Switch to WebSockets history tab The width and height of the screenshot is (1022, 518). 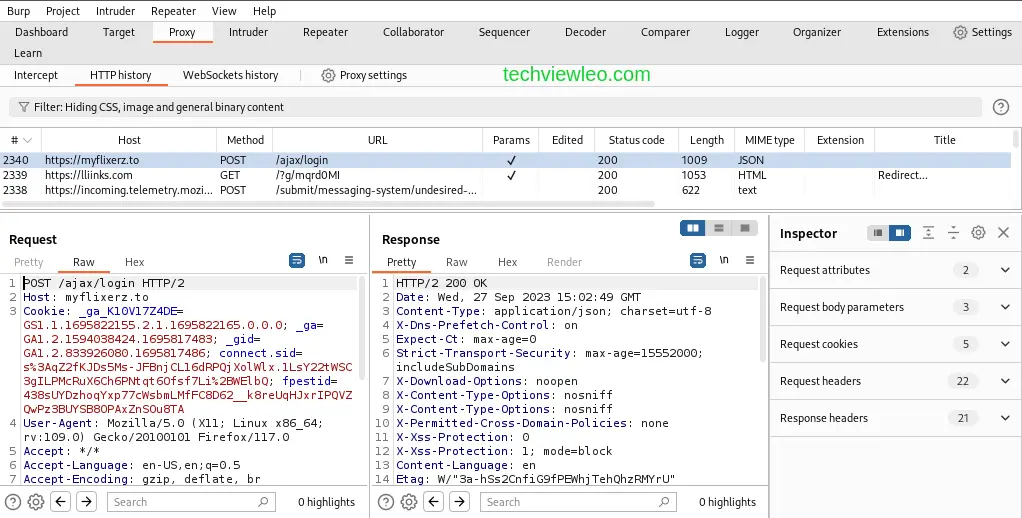(230, 75)
